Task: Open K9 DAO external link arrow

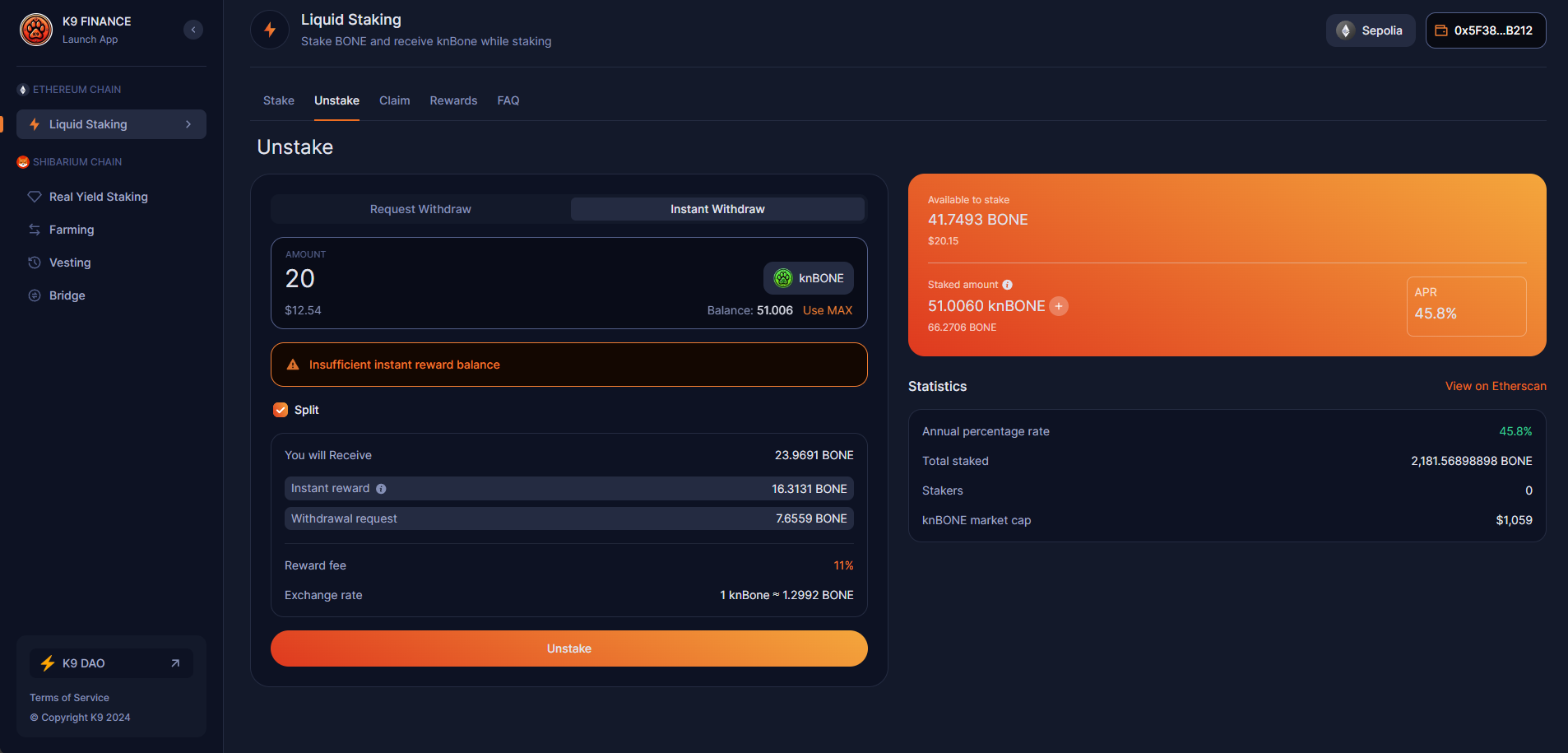Action: (x=175, y=663)
